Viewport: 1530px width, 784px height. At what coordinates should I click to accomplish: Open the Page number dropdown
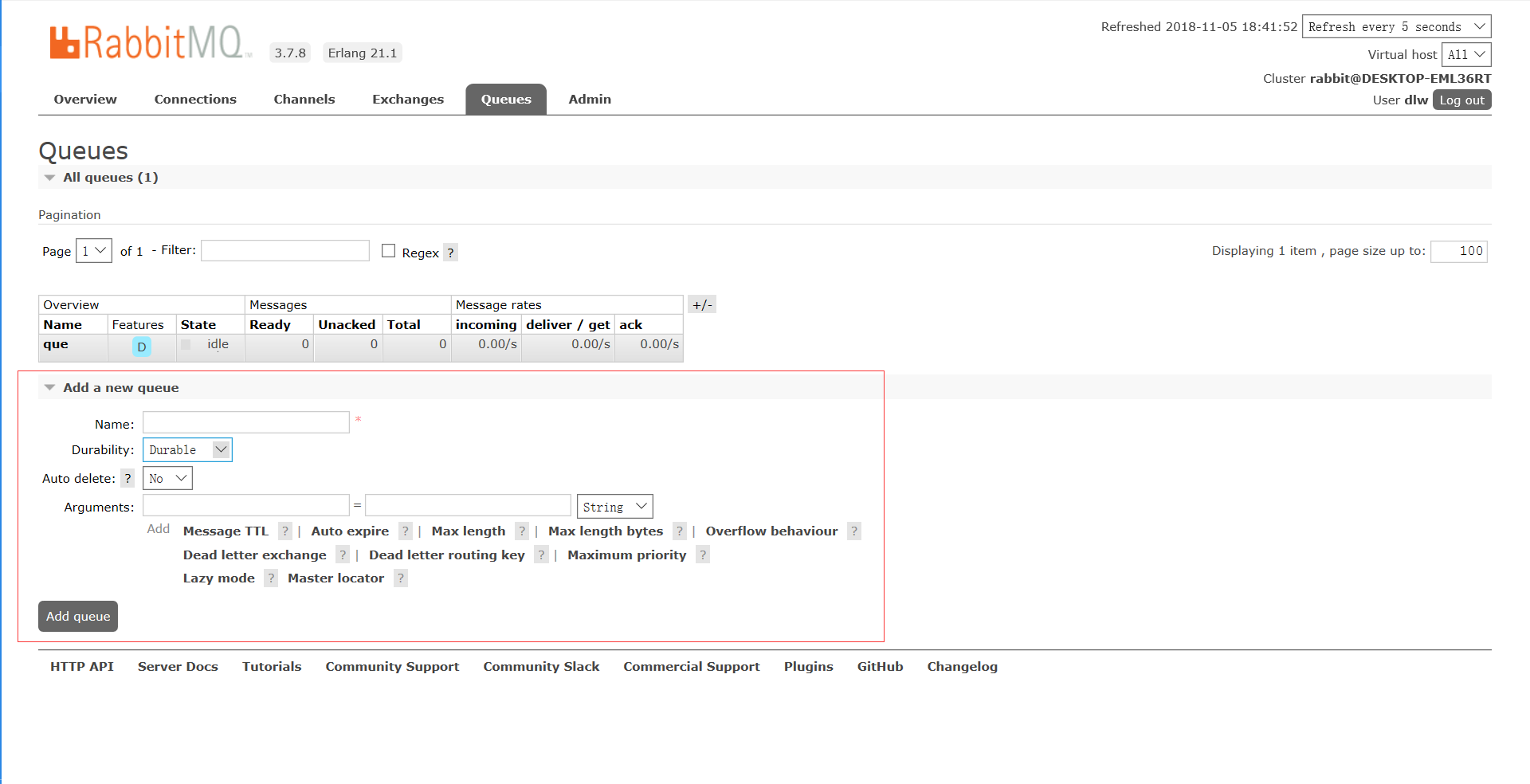point(94,251)
